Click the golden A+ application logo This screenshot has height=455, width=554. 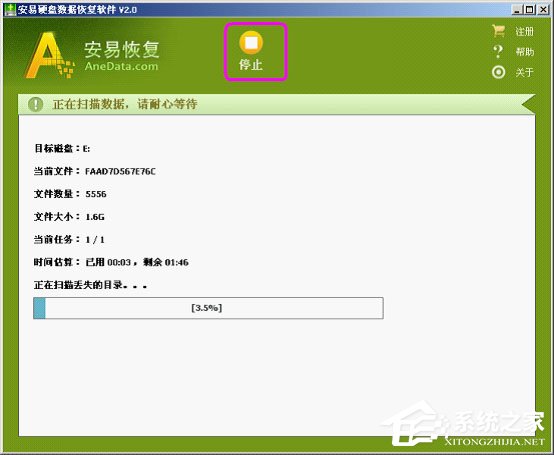point(49,55)
